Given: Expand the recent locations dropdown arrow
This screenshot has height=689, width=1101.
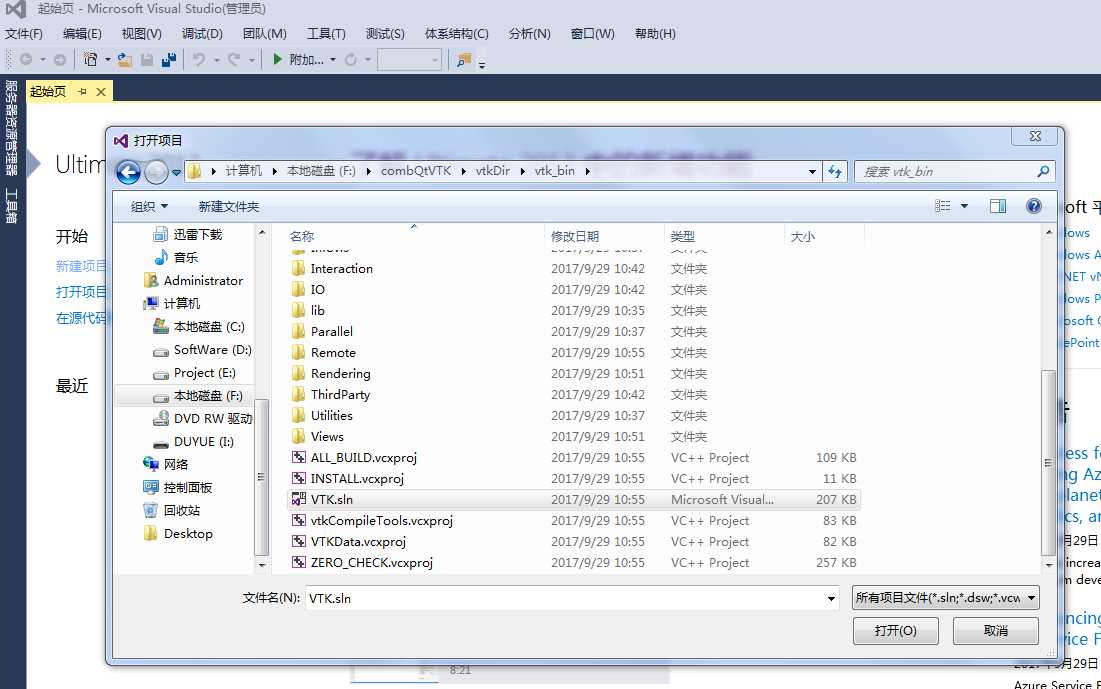Looking at the screenshot, I should (176, 172).
